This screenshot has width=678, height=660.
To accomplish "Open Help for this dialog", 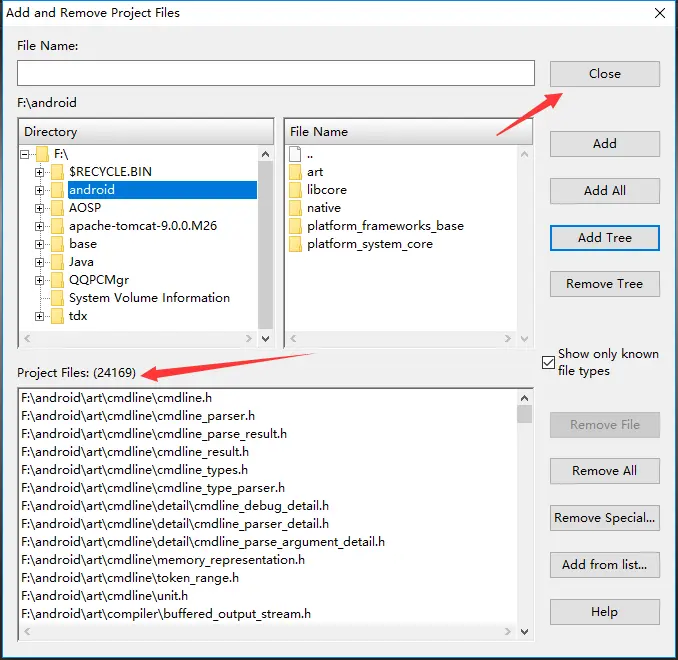I will coord(604,612).
